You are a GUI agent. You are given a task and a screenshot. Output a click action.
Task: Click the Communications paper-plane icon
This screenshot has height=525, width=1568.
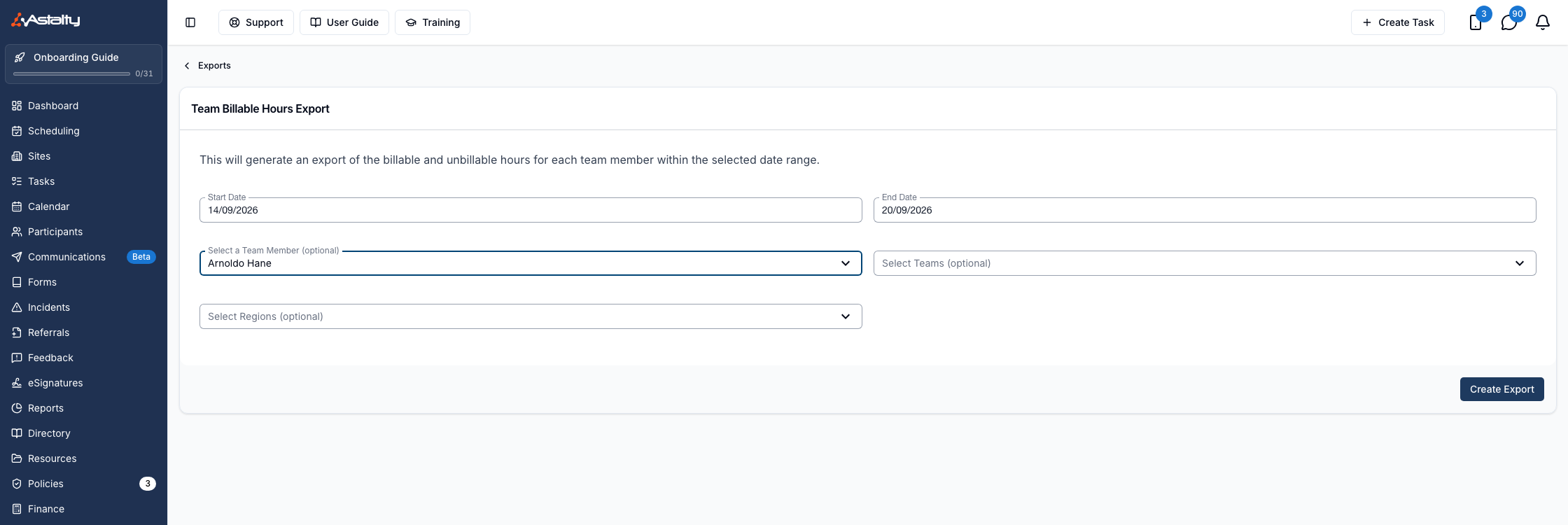click(x=17, y=257)
